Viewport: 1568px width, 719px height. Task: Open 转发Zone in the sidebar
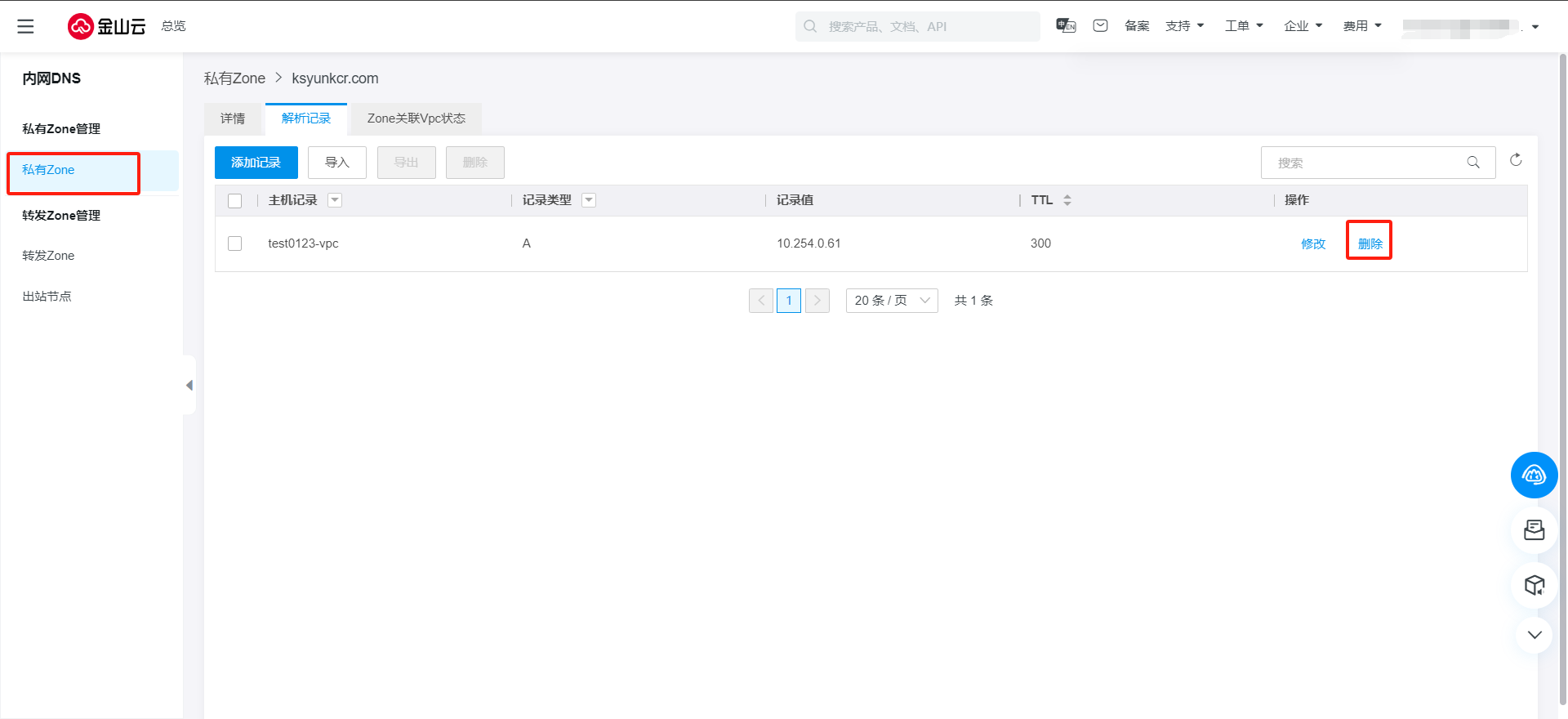click(x=48, y=256)
